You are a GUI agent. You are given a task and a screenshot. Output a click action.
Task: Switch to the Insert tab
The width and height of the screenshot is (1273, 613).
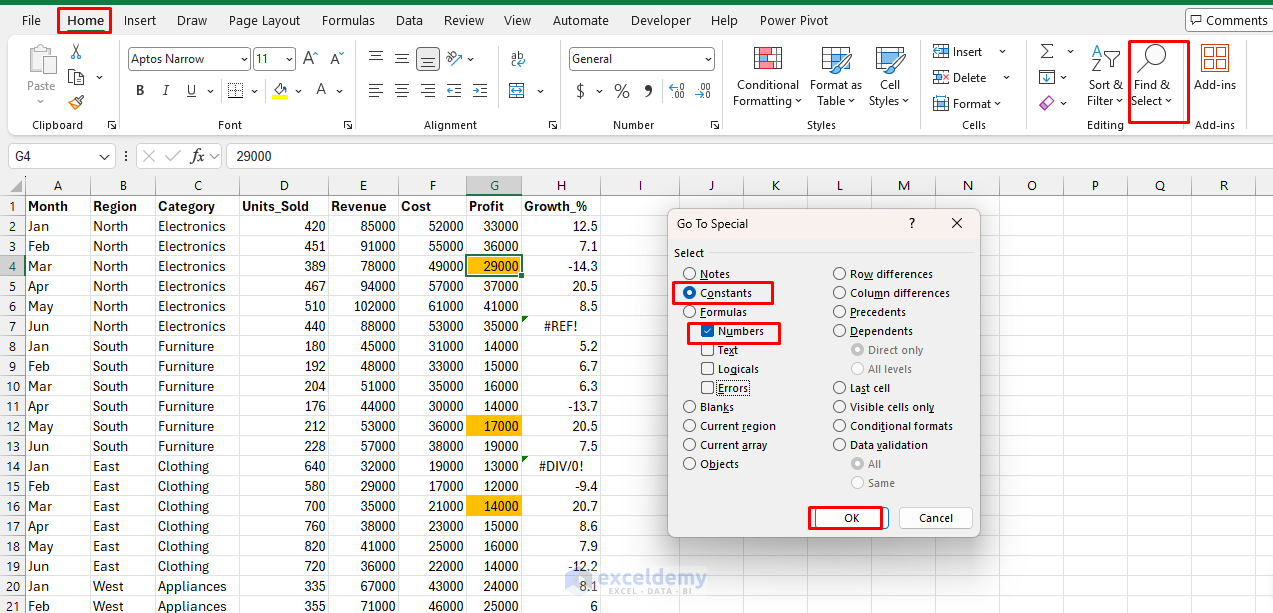[140, 20]
